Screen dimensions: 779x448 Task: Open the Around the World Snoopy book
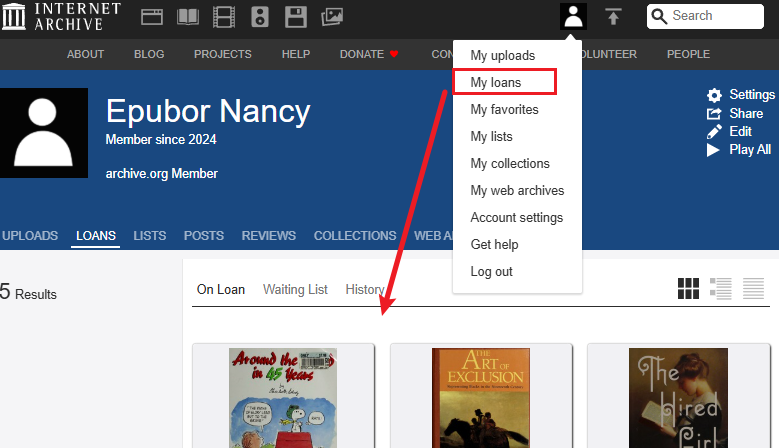pyautogui.click(x=283, y=398)
